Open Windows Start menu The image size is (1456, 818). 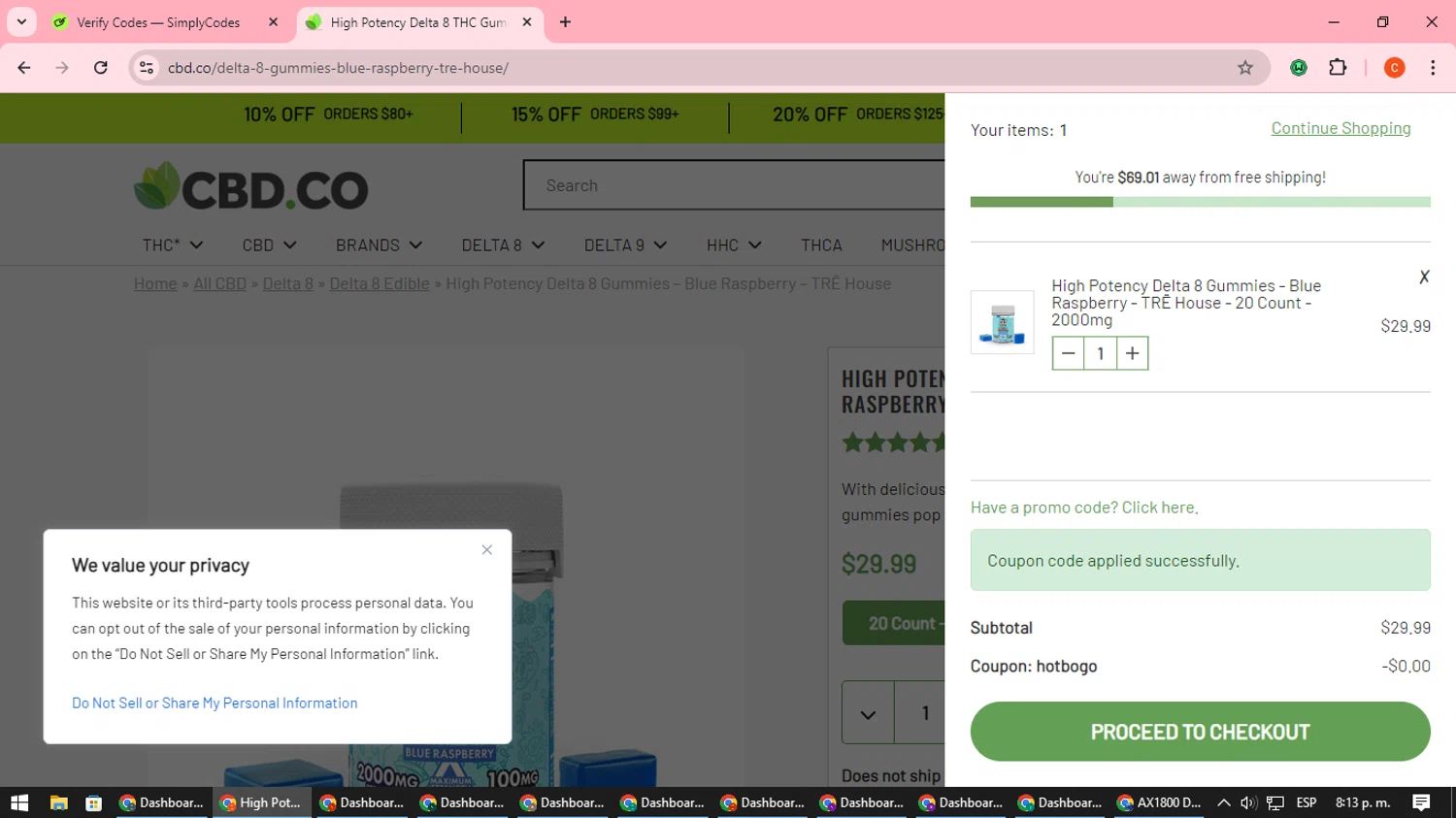(x=19, y=802)
